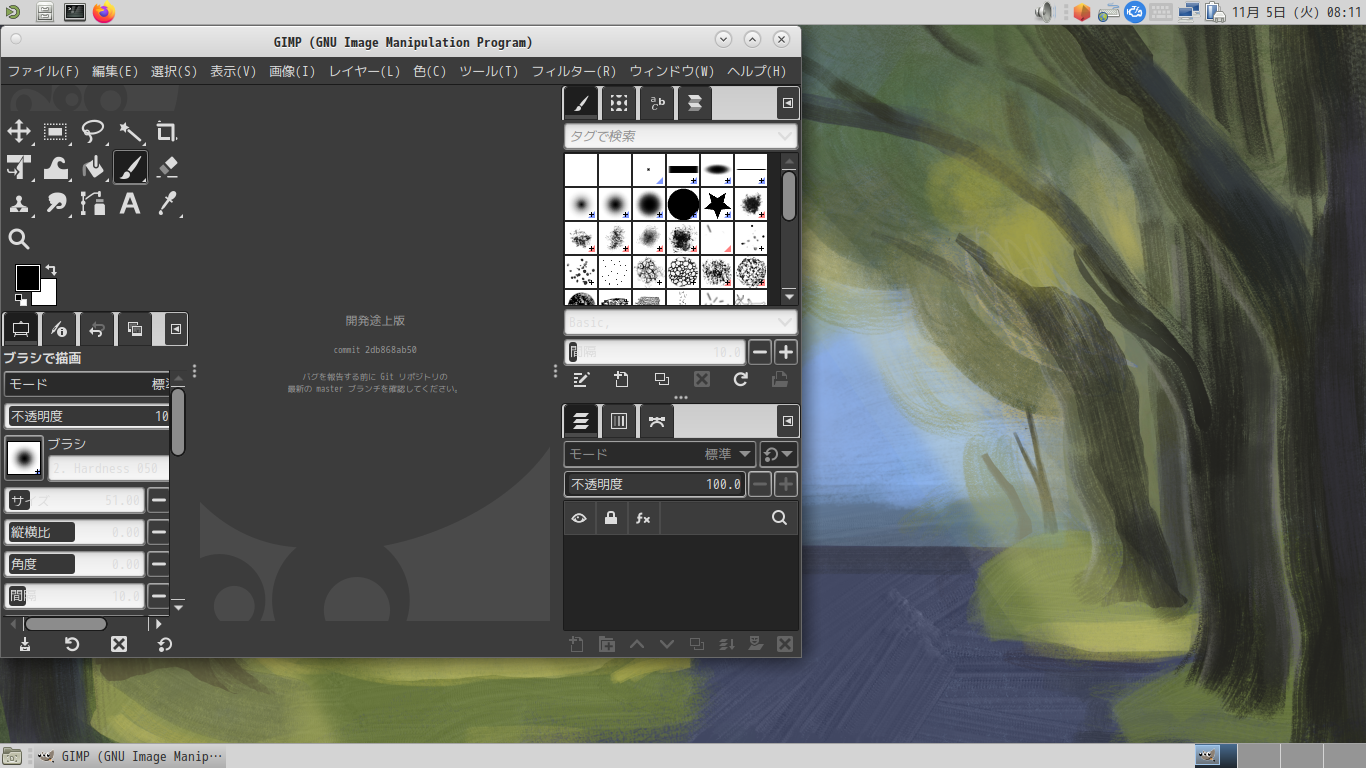
Task: Select the Eraser tool
Action: click(167, 168)
